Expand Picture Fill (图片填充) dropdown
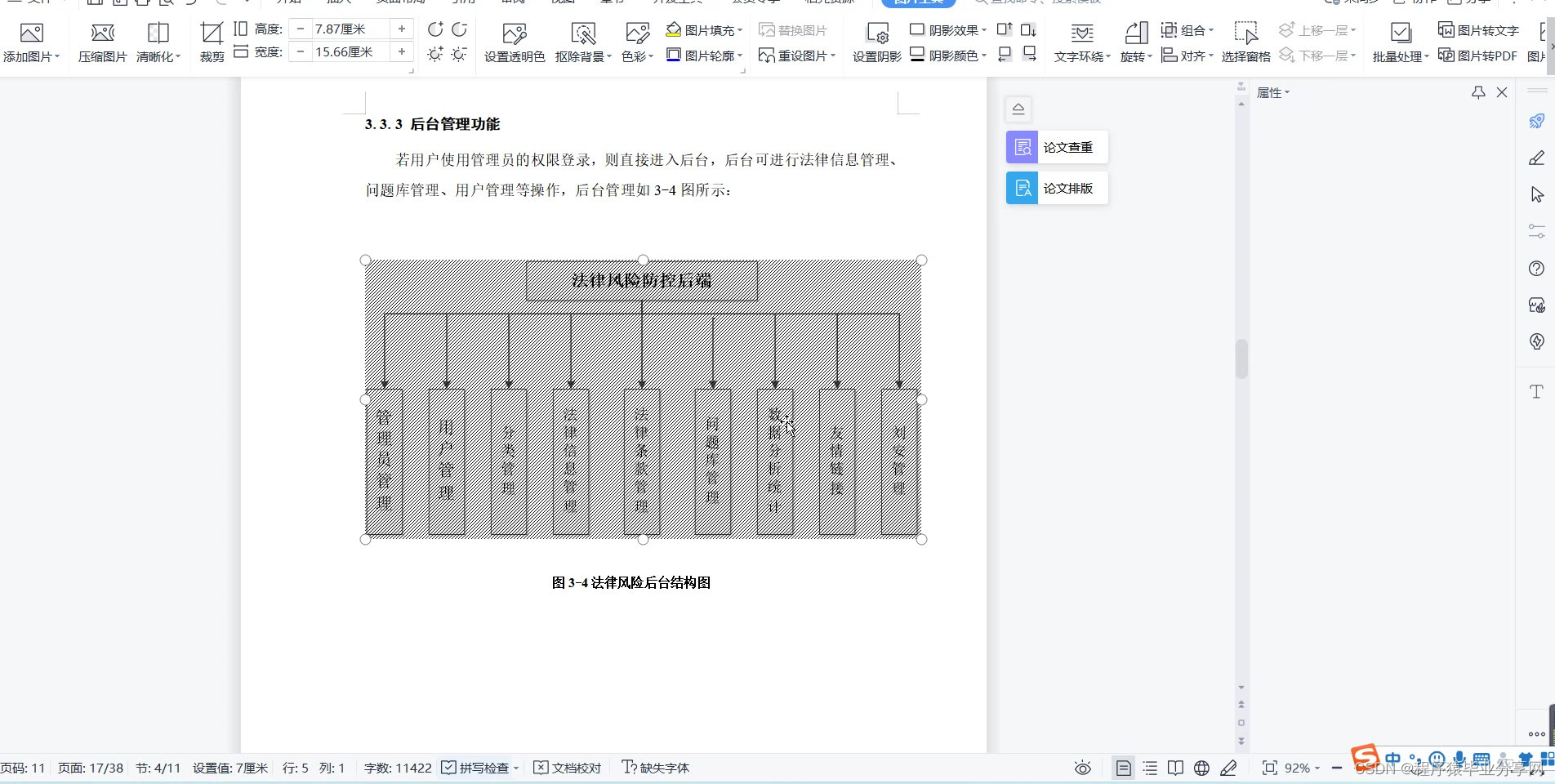Screen dimensions: 1555x784 (740, 30)
